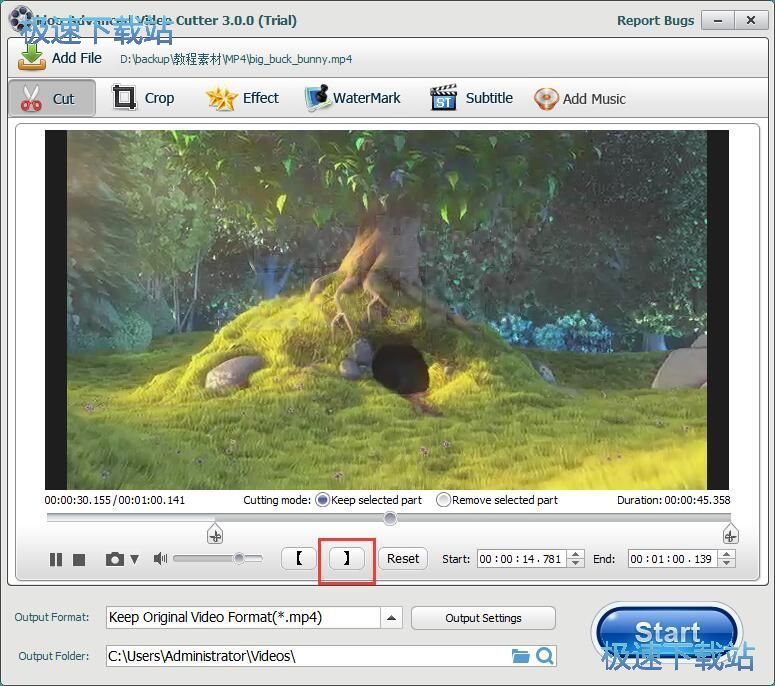Decrease the Start time with the down arrow

click(x=575, y=563)
